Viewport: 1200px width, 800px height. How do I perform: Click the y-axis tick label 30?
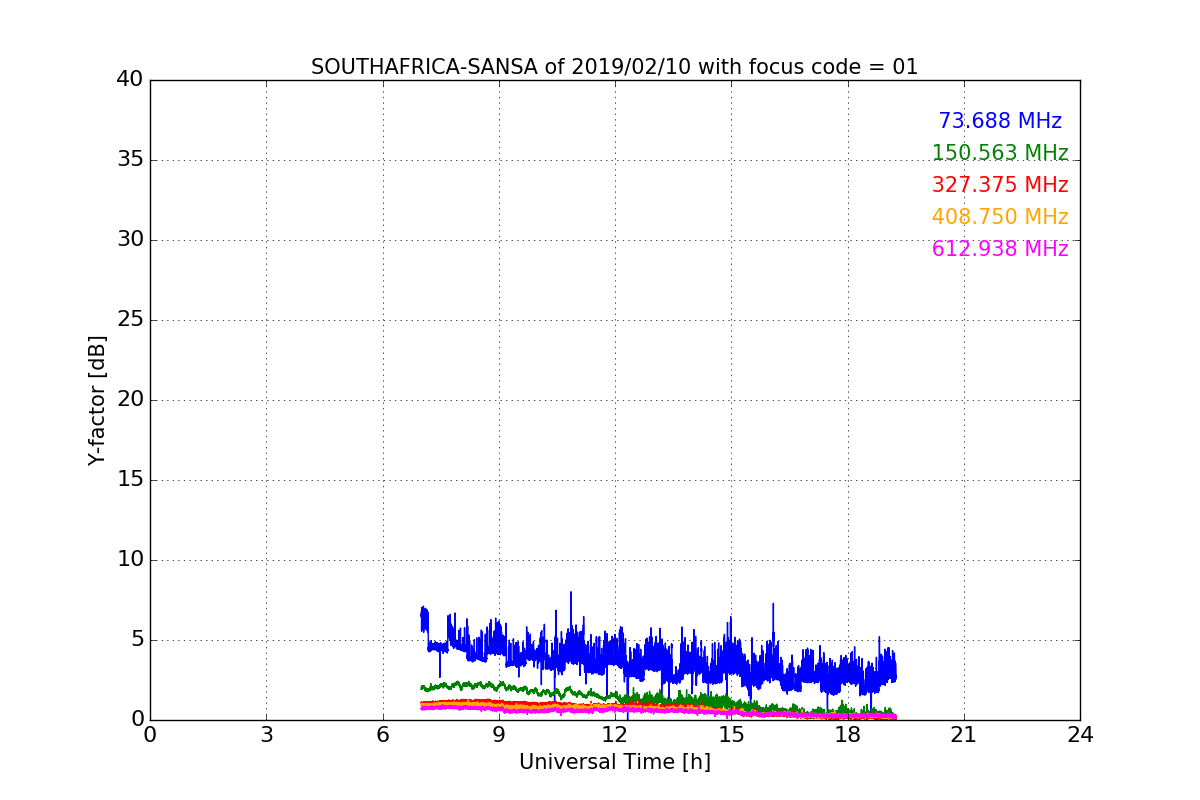[130, 240]
